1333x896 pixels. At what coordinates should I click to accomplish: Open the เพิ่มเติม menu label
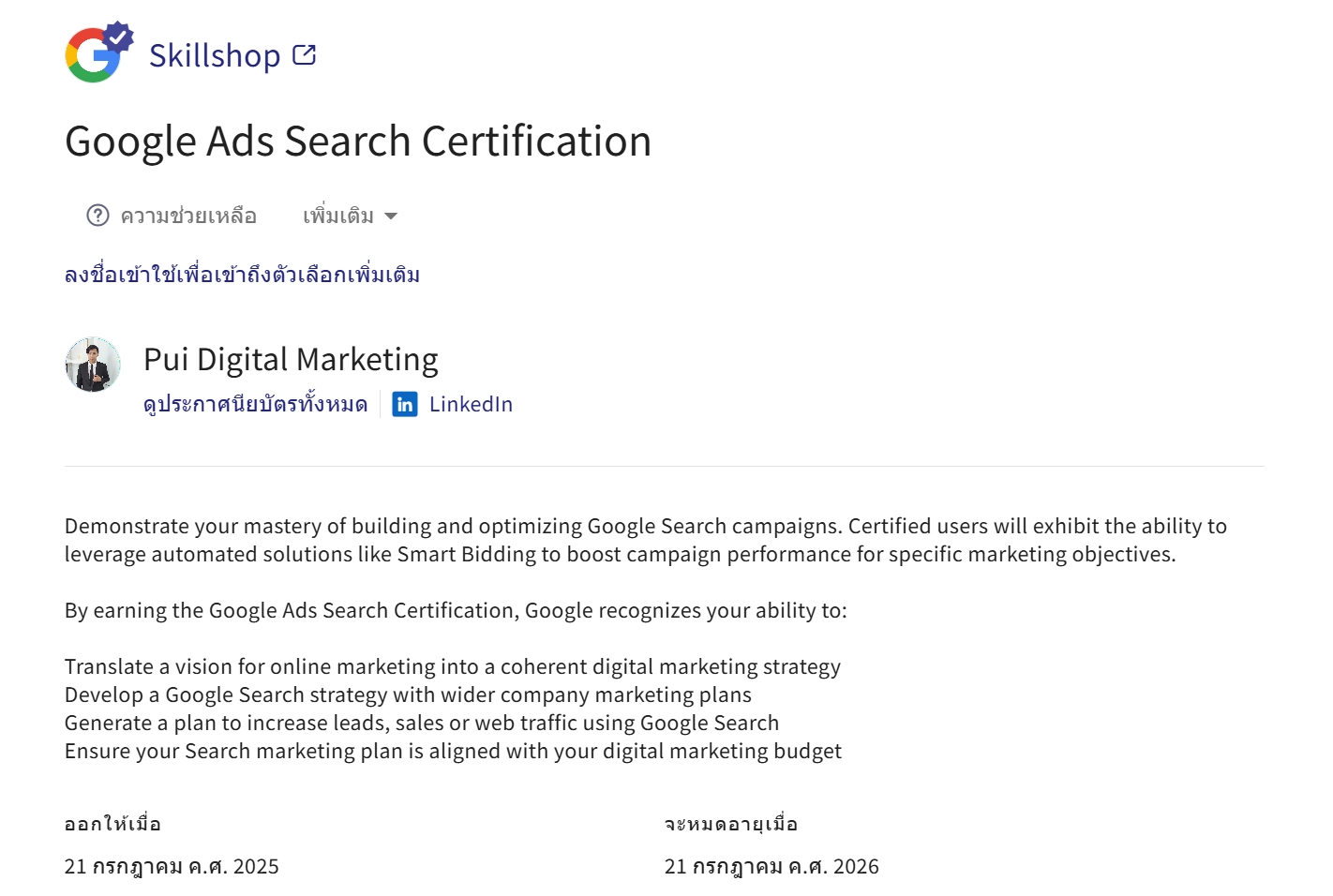[338, 217]
